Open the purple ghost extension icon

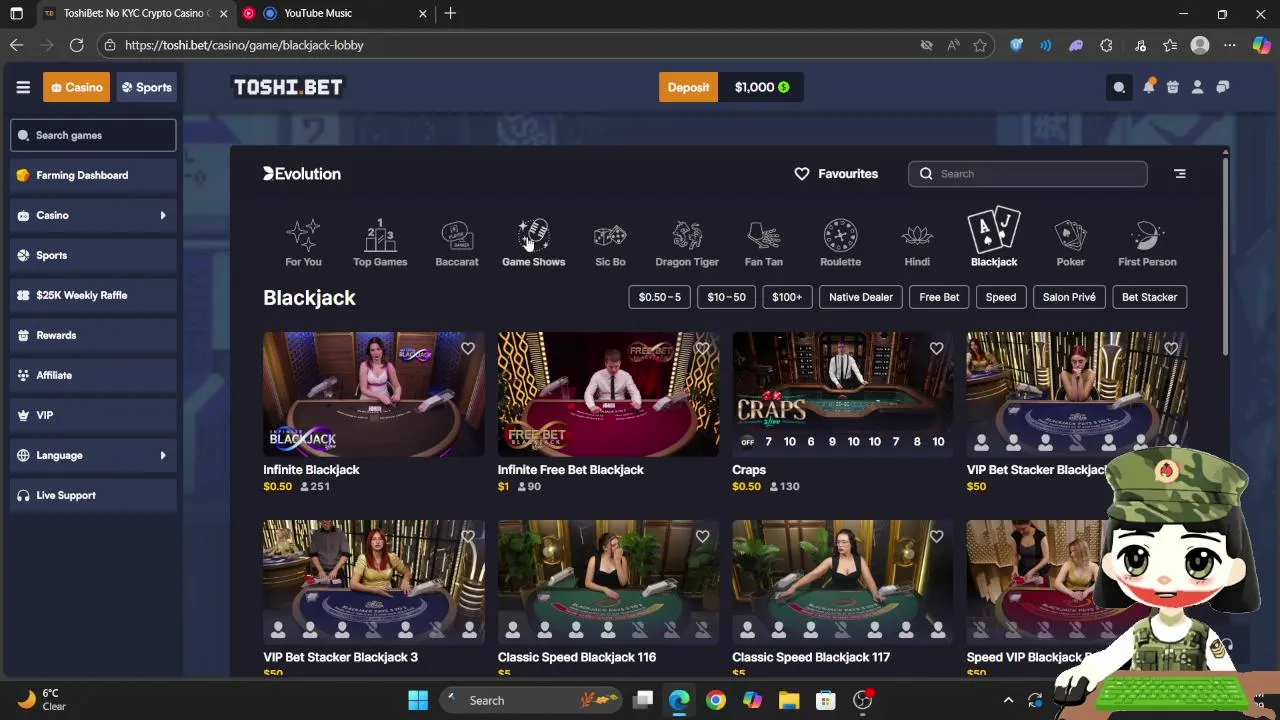(x=1076, y=45)
